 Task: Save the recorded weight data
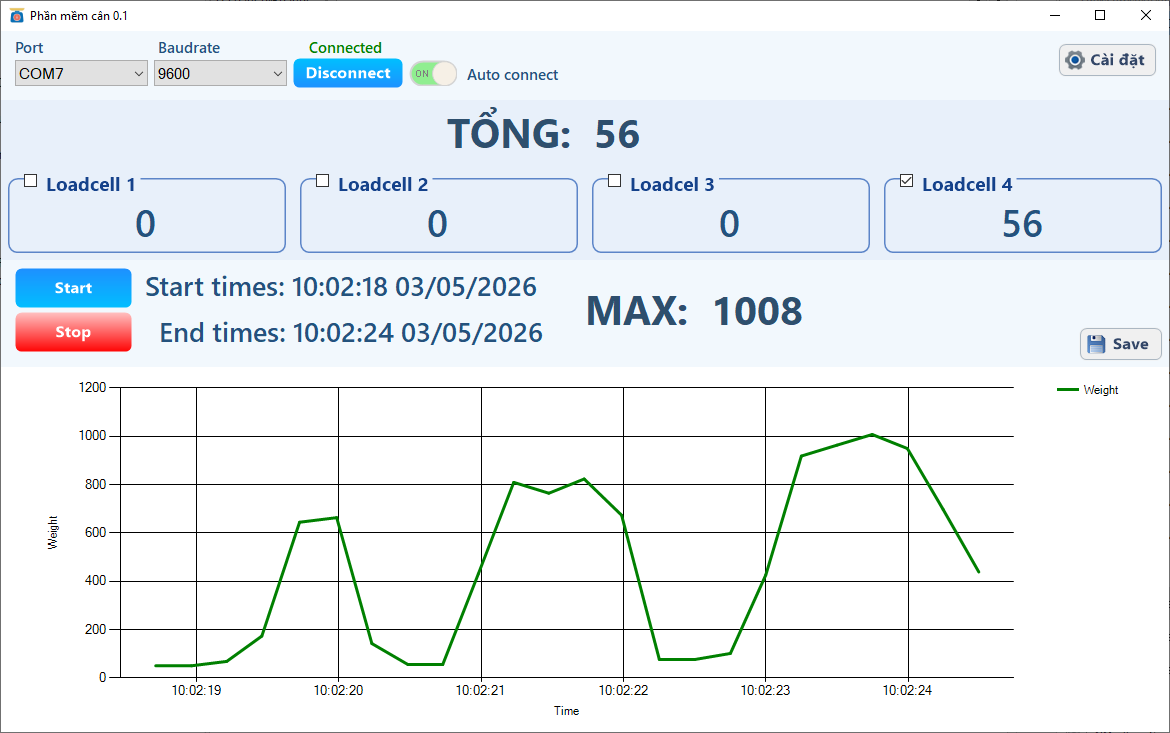point(1121,344)
